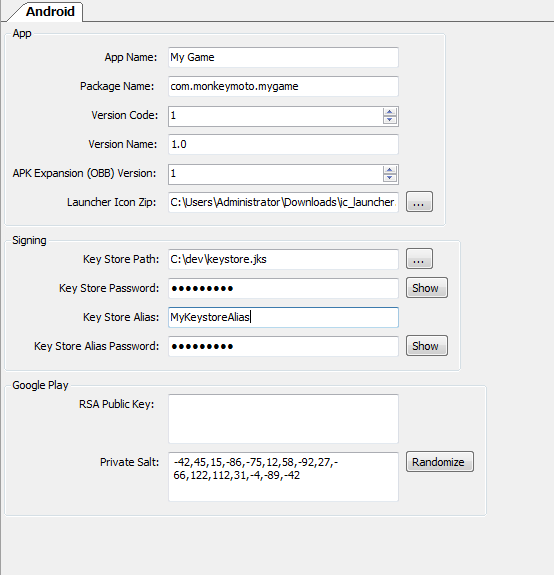
Task: Click the RSA Public Key text area
Action: [283, 419]
